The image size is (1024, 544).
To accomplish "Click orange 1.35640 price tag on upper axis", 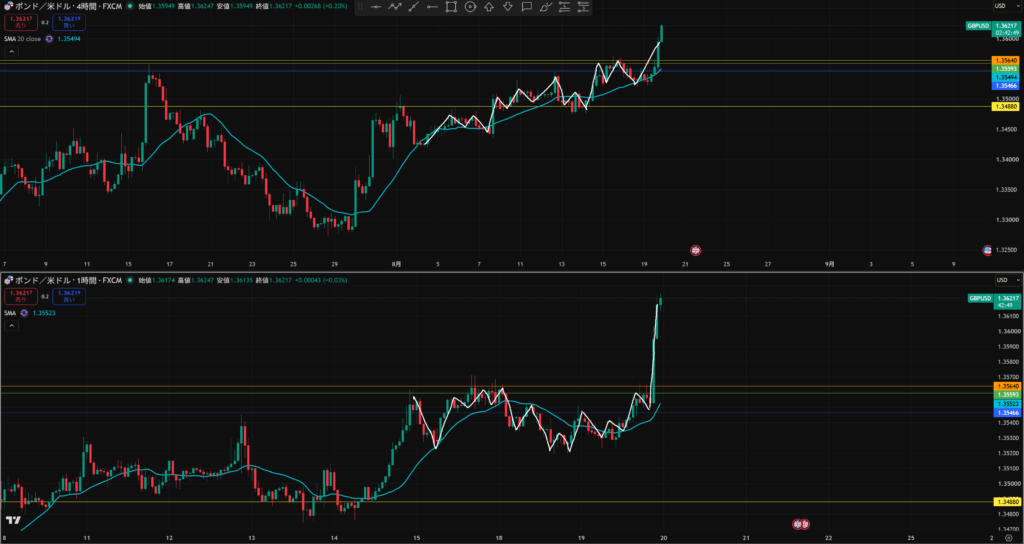I will click(1005, 60).
